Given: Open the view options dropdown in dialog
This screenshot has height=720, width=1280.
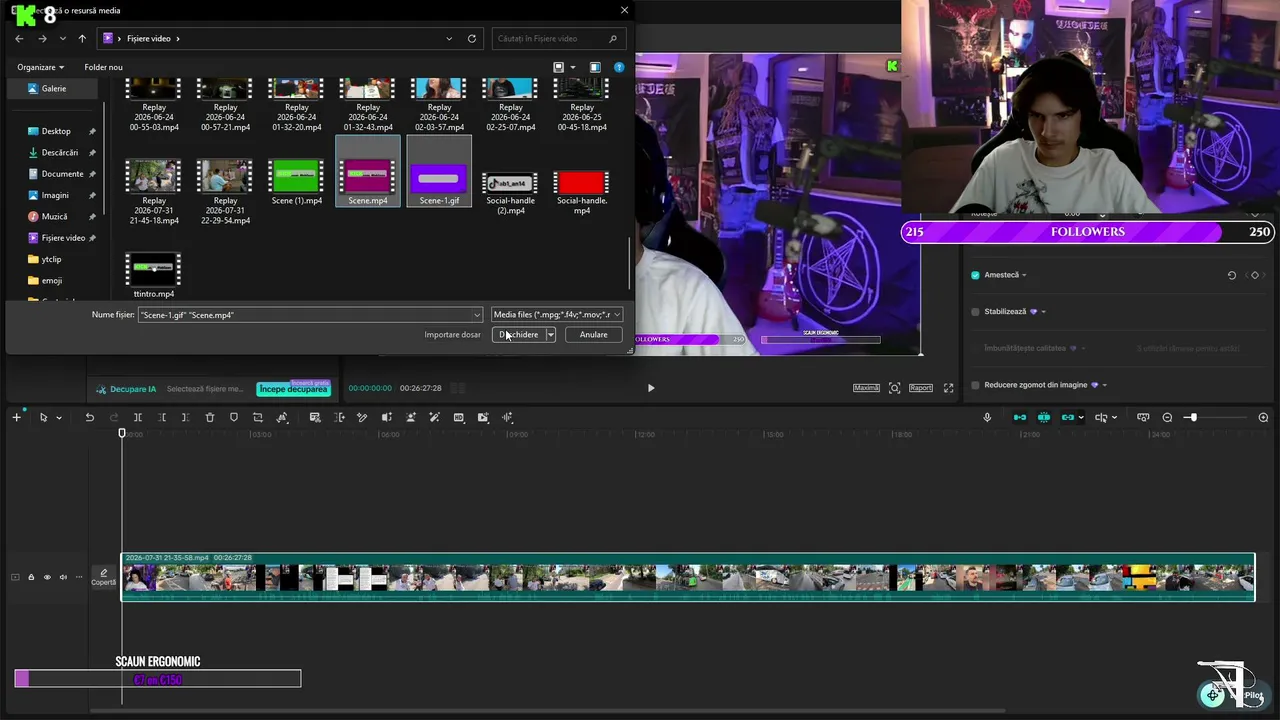Looking at the screenshot, I should 572,67.
